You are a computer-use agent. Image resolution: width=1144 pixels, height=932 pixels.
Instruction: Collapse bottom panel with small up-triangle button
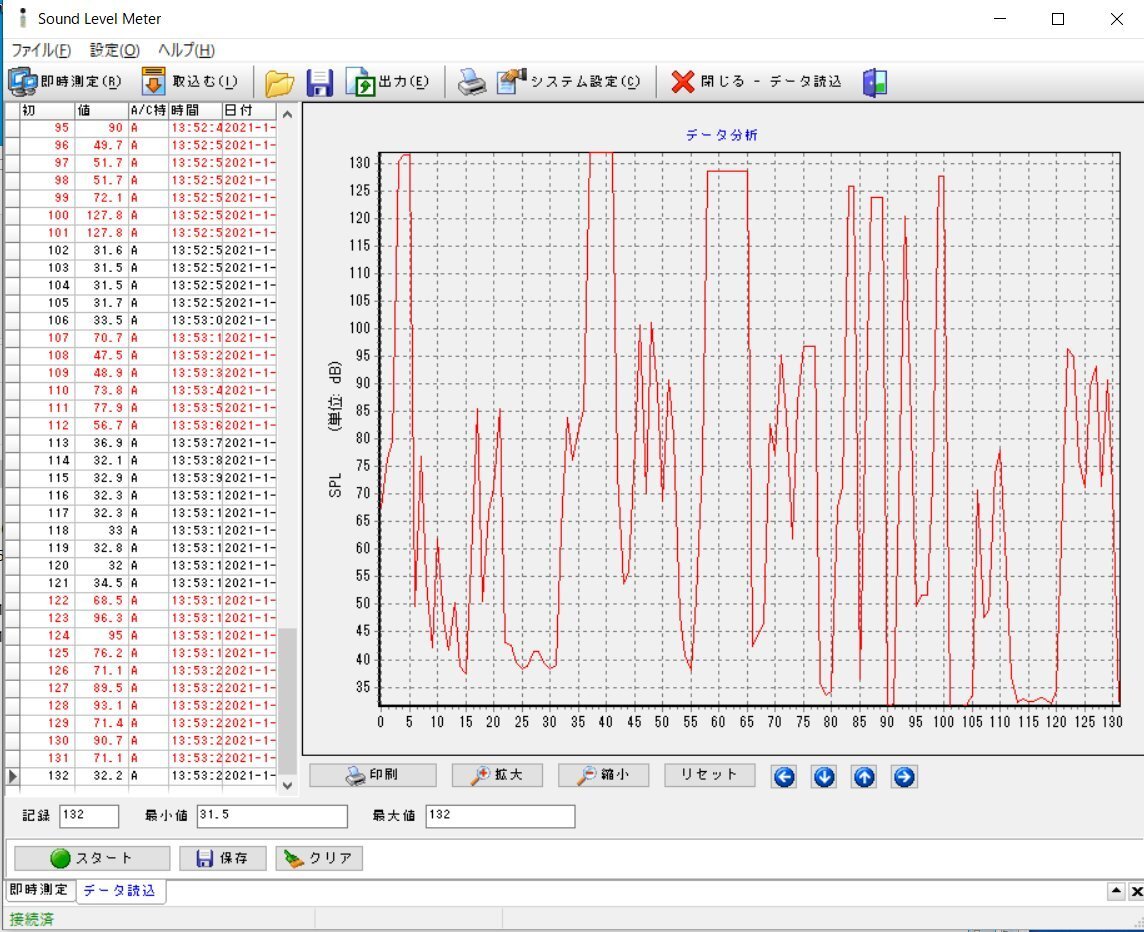point(1116,891)
